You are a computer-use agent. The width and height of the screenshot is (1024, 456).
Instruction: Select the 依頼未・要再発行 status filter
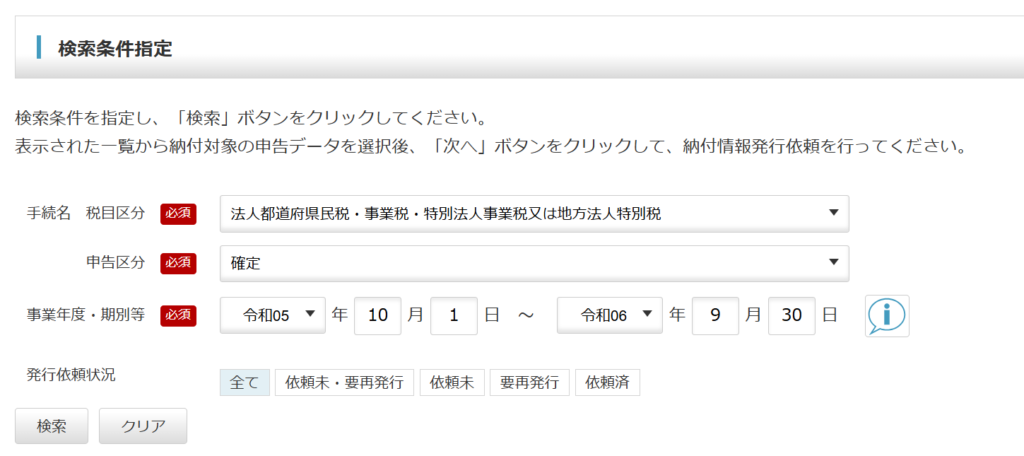pos(344,382)
